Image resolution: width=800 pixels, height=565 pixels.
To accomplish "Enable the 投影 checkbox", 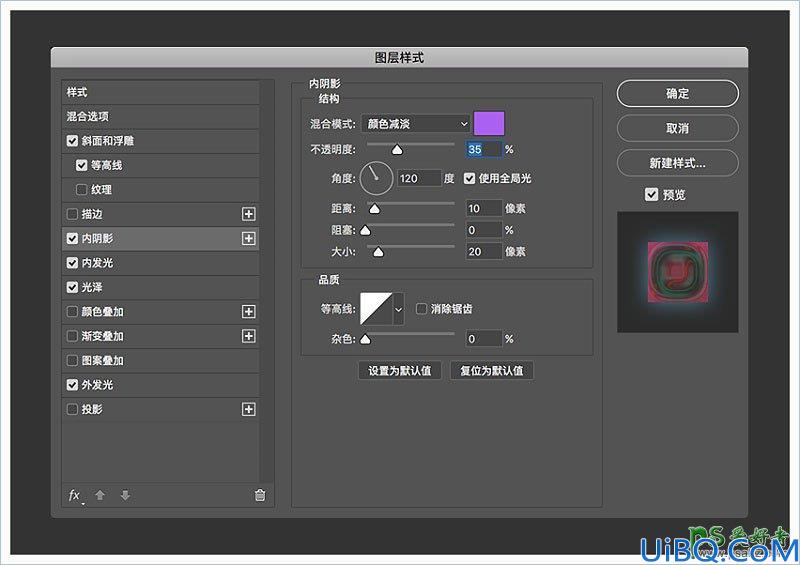I will coord(72,409).
